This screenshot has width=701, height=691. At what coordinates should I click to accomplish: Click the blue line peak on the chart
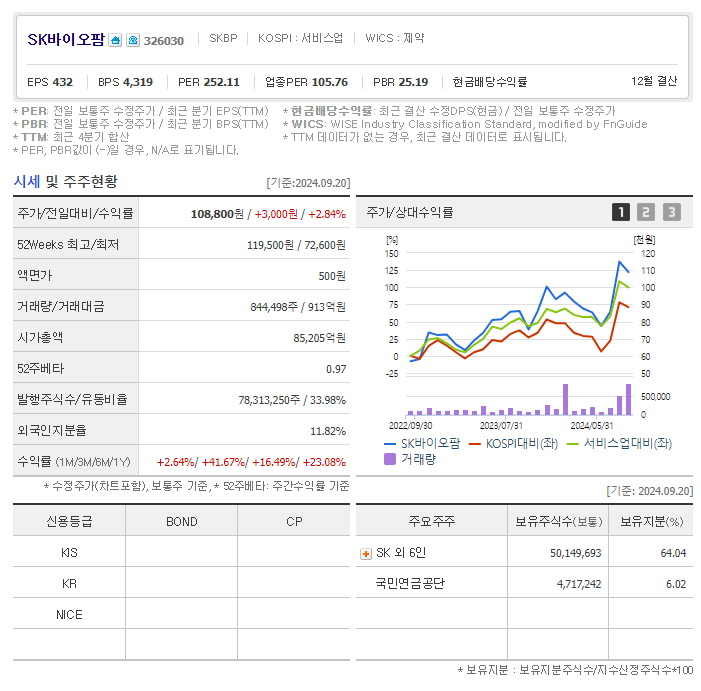tap(619, 262)
